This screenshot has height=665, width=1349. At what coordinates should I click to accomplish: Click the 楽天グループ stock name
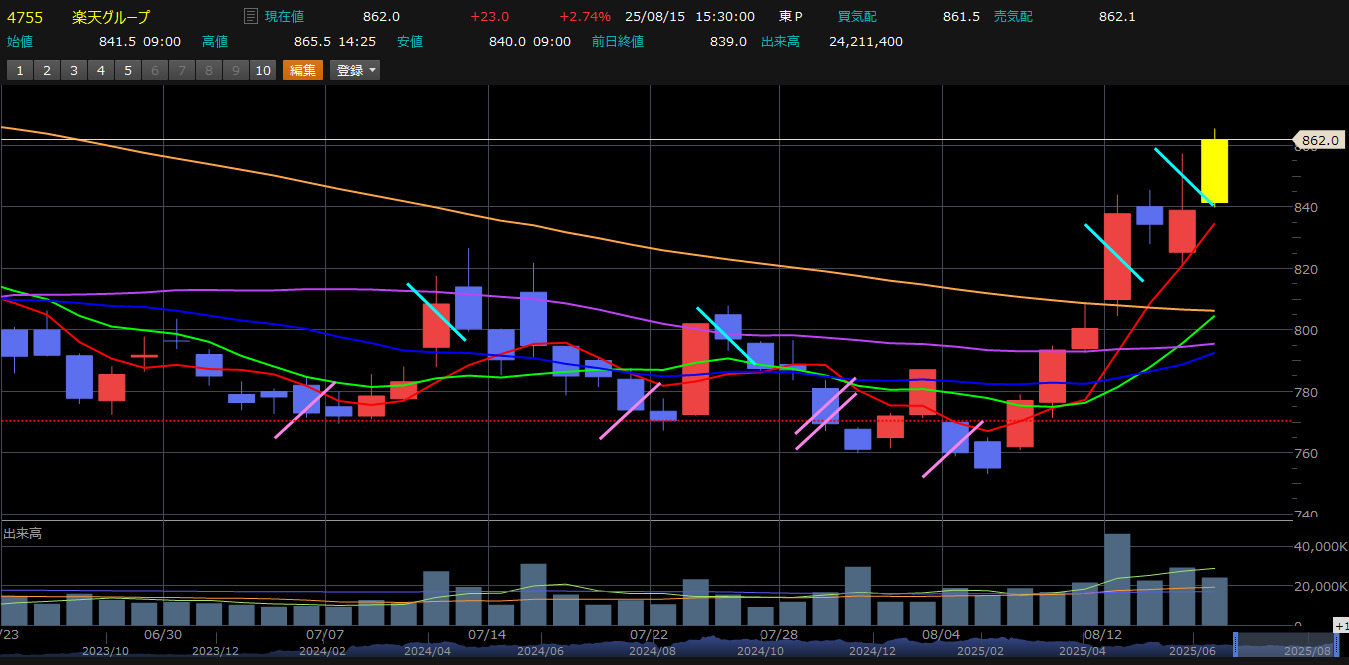pos(111,17)
